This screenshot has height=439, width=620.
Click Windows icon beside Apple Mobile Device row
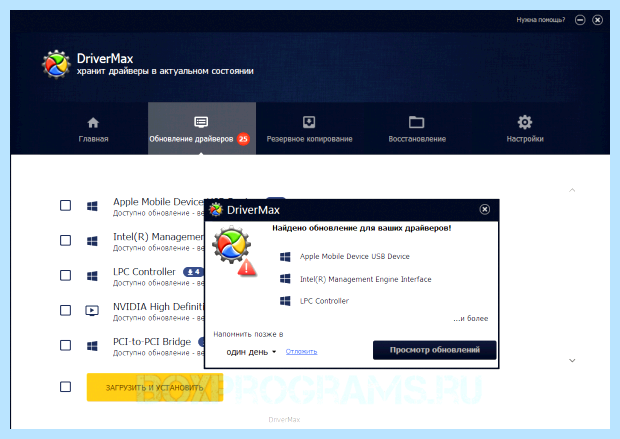92,206
